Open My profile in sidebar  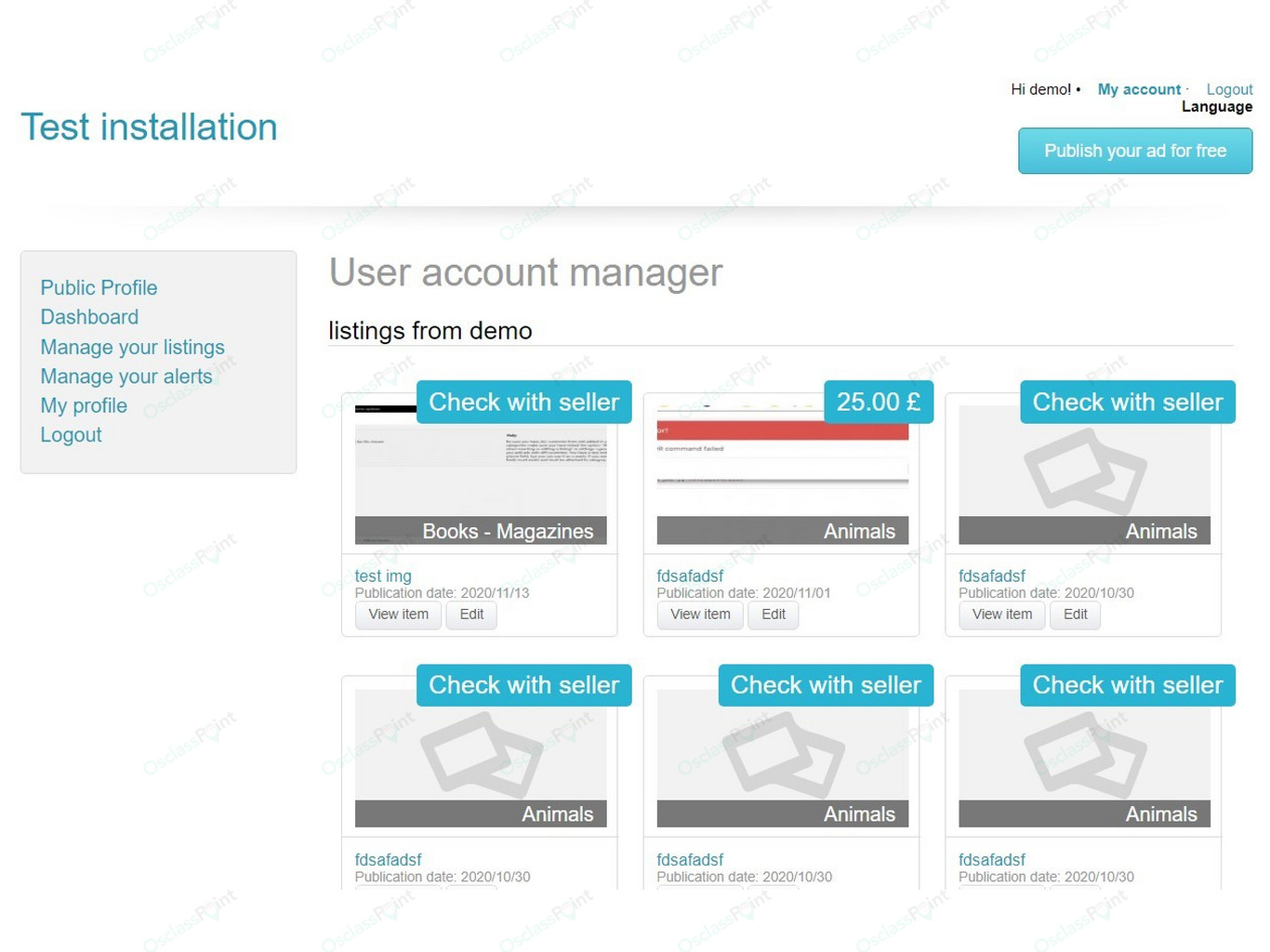coord(84,405)
